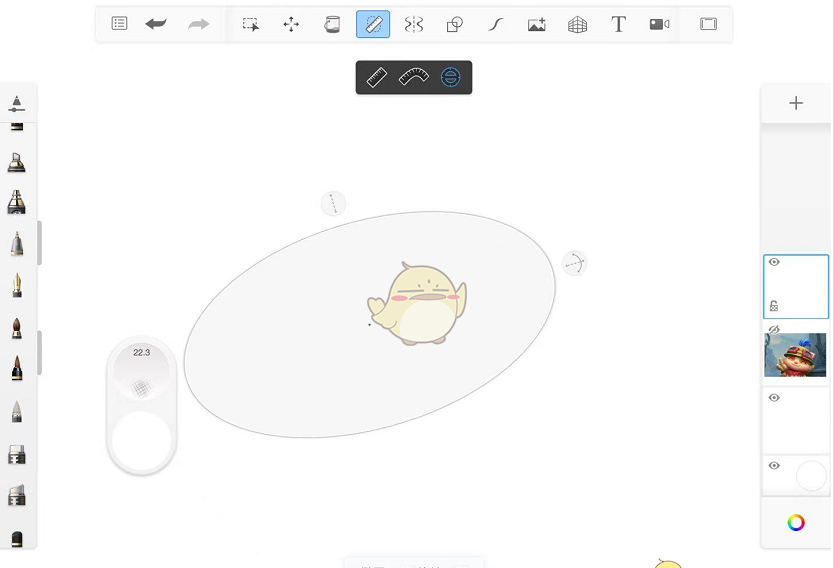The image size is (834, 568).
Task: Select the airbrush spray brush
Action: pos(16,202)
